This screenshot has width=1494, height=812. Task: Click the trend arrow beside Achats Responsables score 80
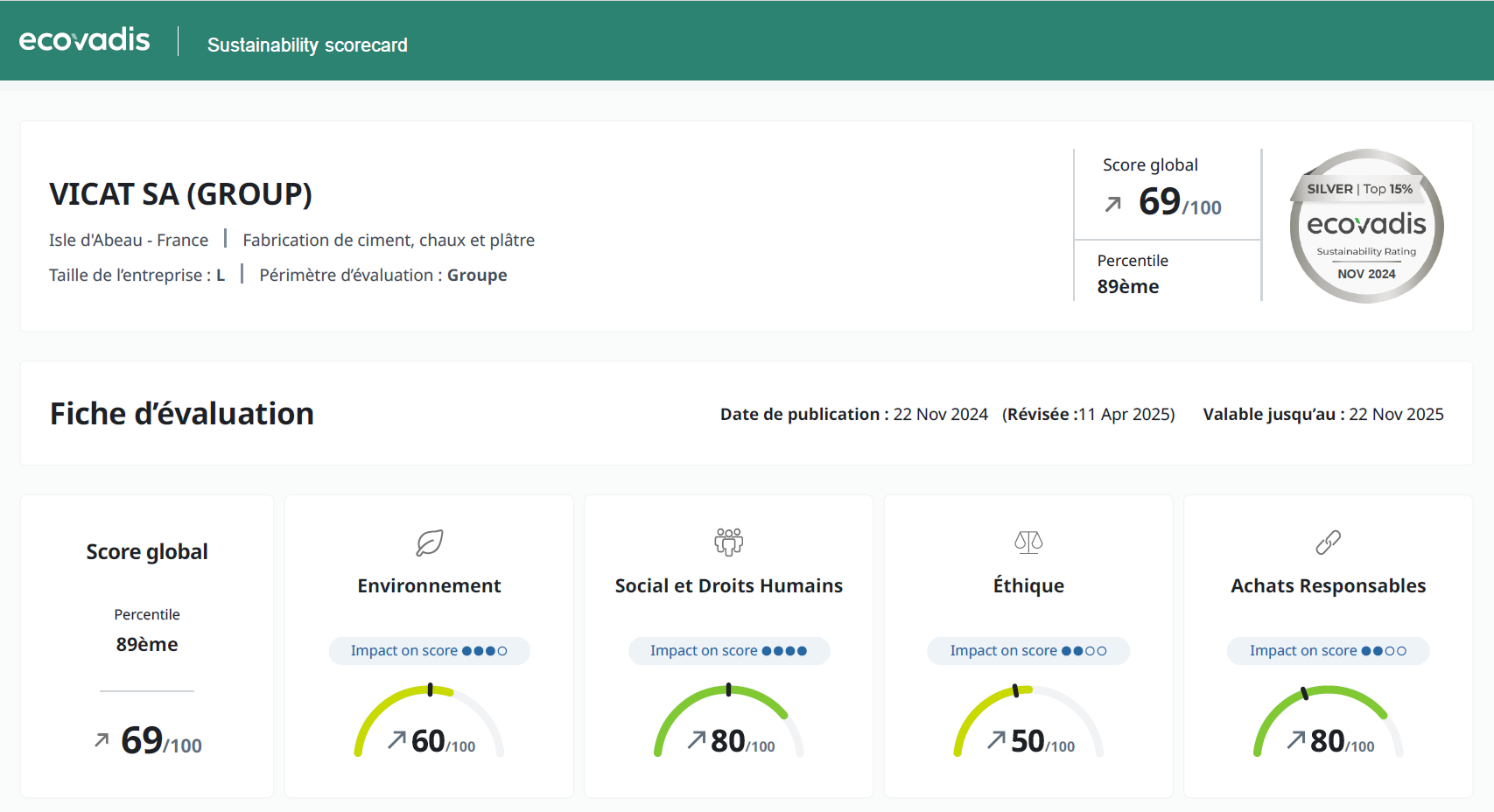(1295, 740)
